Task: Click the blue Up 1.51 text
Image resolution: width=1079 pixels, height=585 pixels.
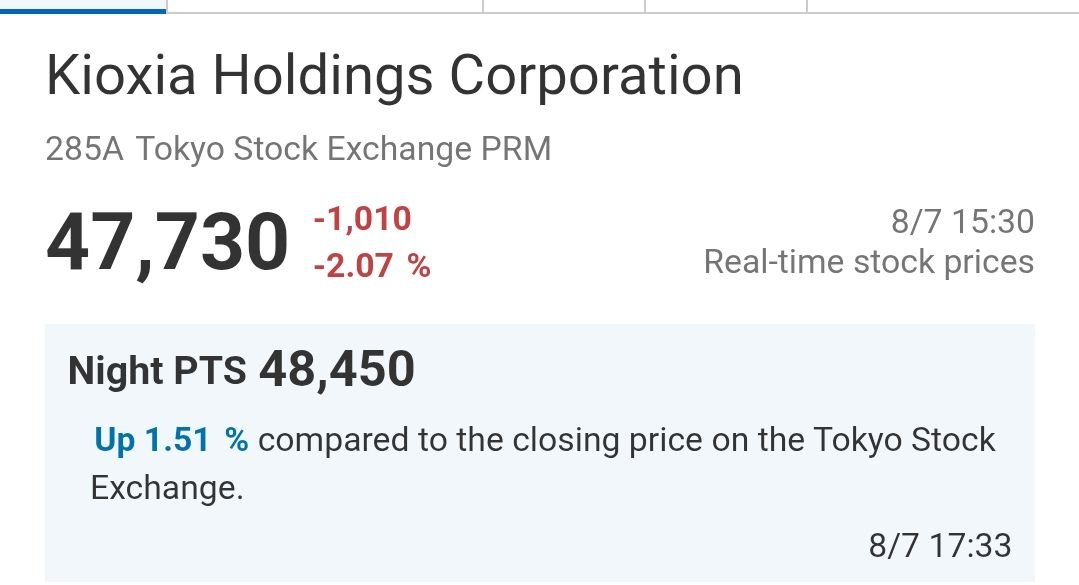Action: click(x=151, y=440)
